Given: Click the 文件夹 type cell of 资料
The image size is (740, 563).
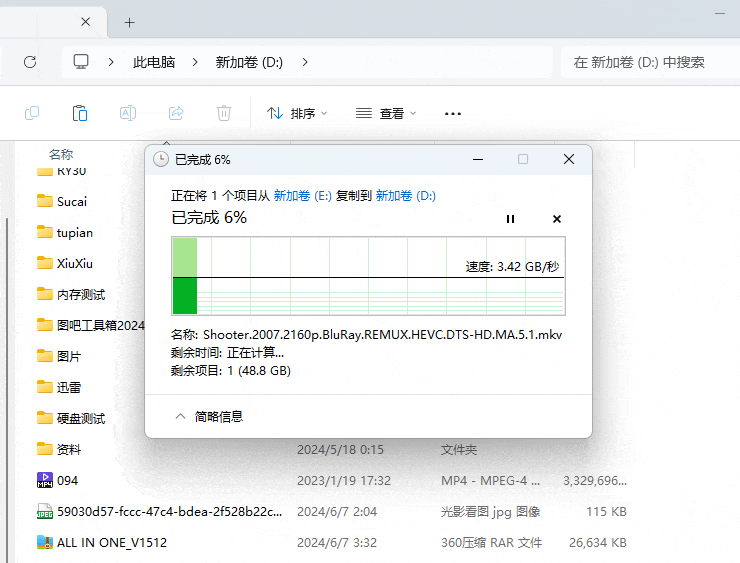Looking at the screenshot, I should pos(459,450).
